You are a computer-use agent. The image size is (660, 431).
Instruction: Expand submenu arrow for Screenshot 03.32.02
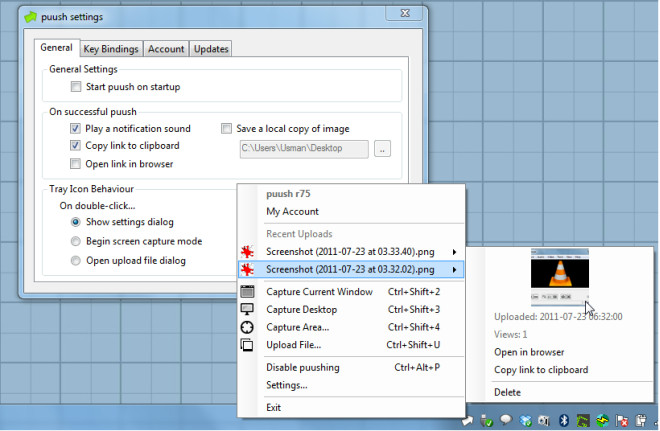tap(455, 269)
